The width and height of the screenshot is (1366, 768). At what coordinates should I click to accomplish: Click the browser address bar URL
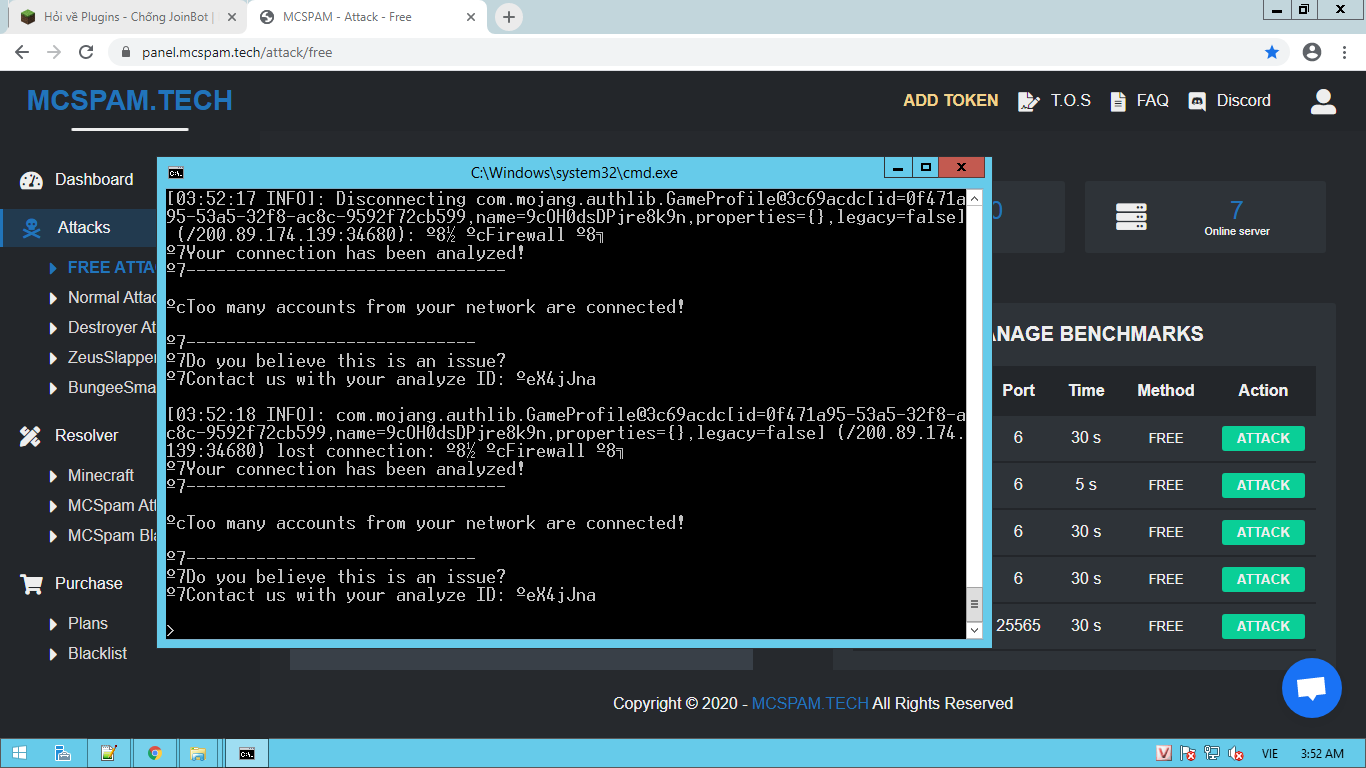[x=237, y=52]
